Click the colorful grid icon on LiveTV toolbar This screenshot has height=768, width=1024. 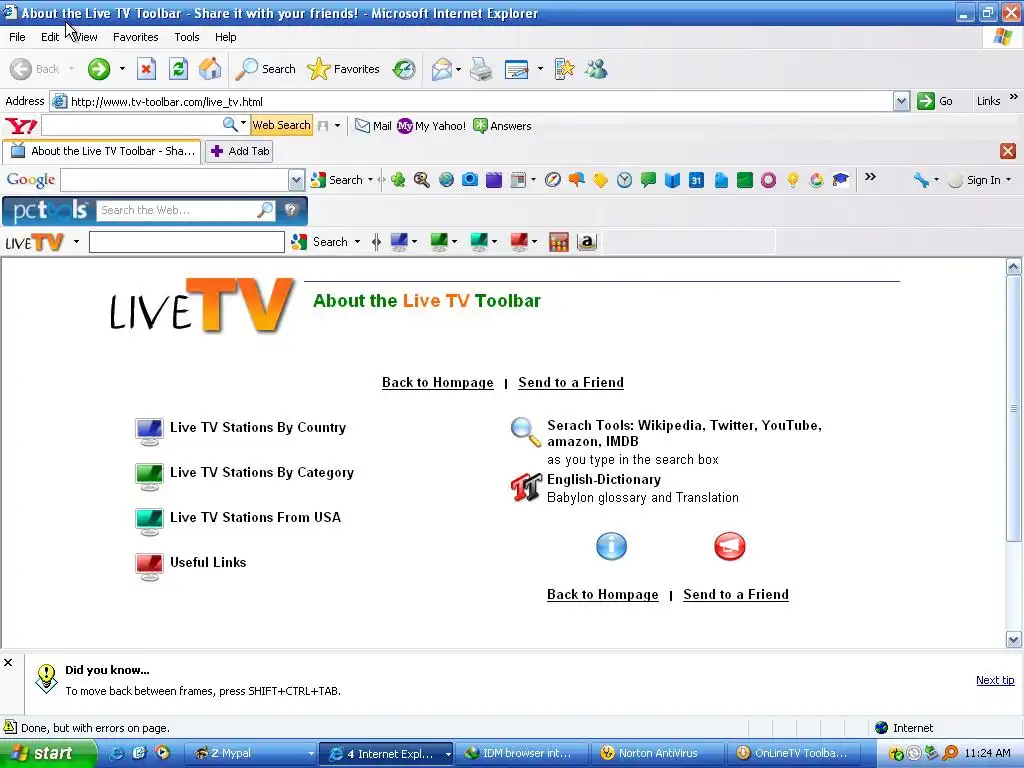tap(558, 242)
